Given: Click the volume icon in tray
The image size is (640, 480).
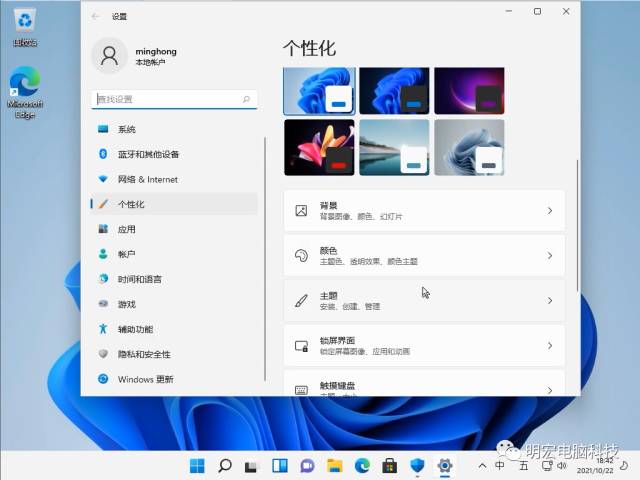Looking at the screenshot, I should 562,465.
